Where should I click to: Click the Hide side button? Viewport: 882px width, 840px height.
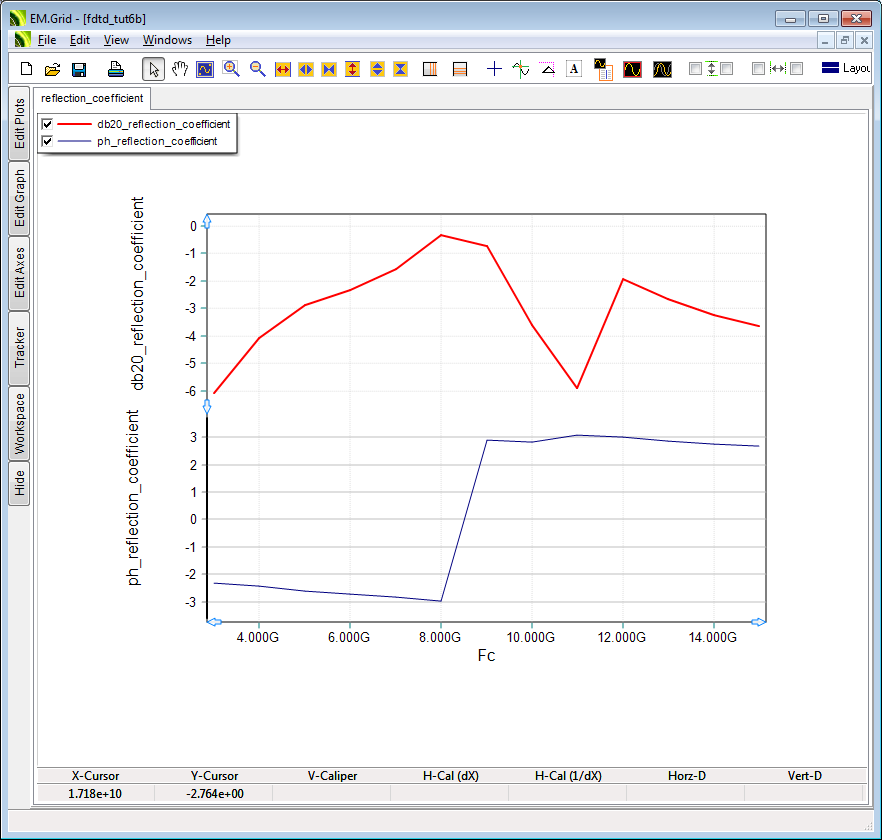pyautogui.click(x=20, y=484)
